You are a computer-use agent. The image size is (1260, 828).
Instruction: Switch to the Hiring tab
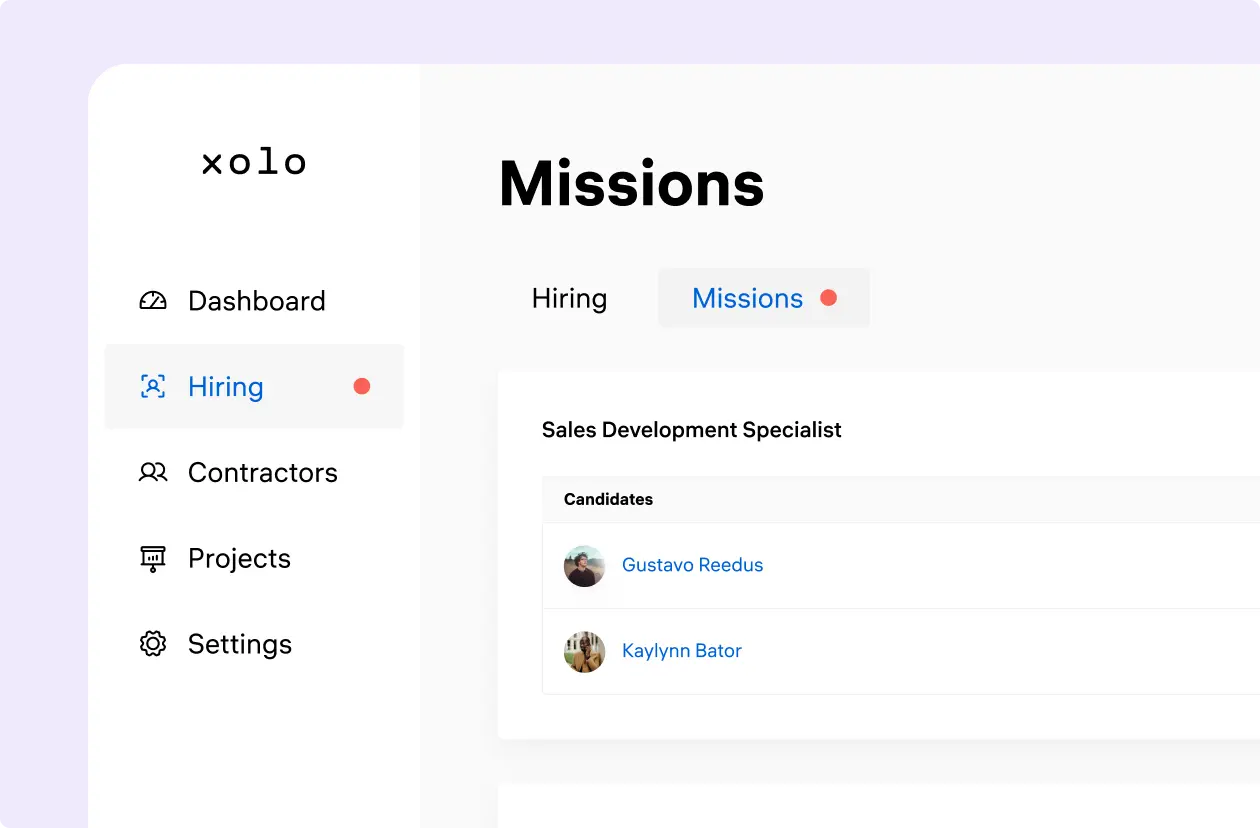point(569,297)
